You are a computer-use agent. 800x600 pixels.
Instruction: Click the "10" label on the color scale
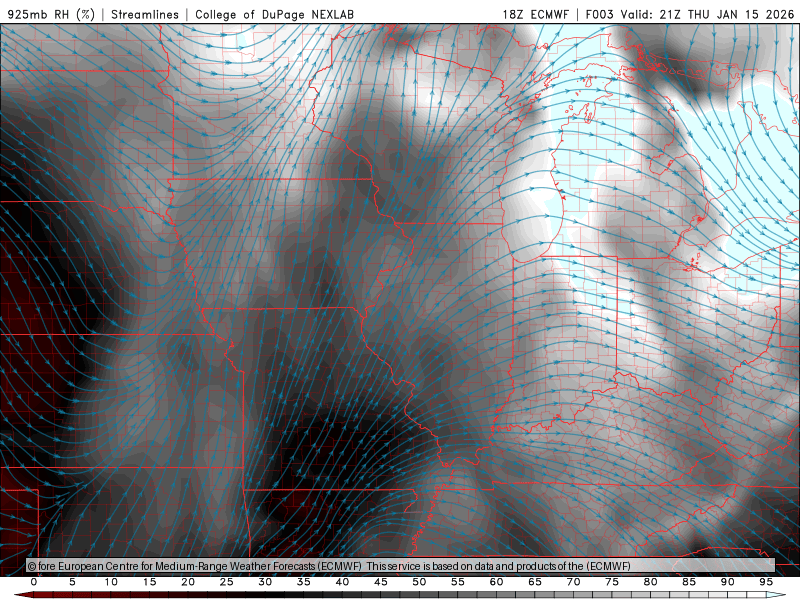(x=111, y=582)
